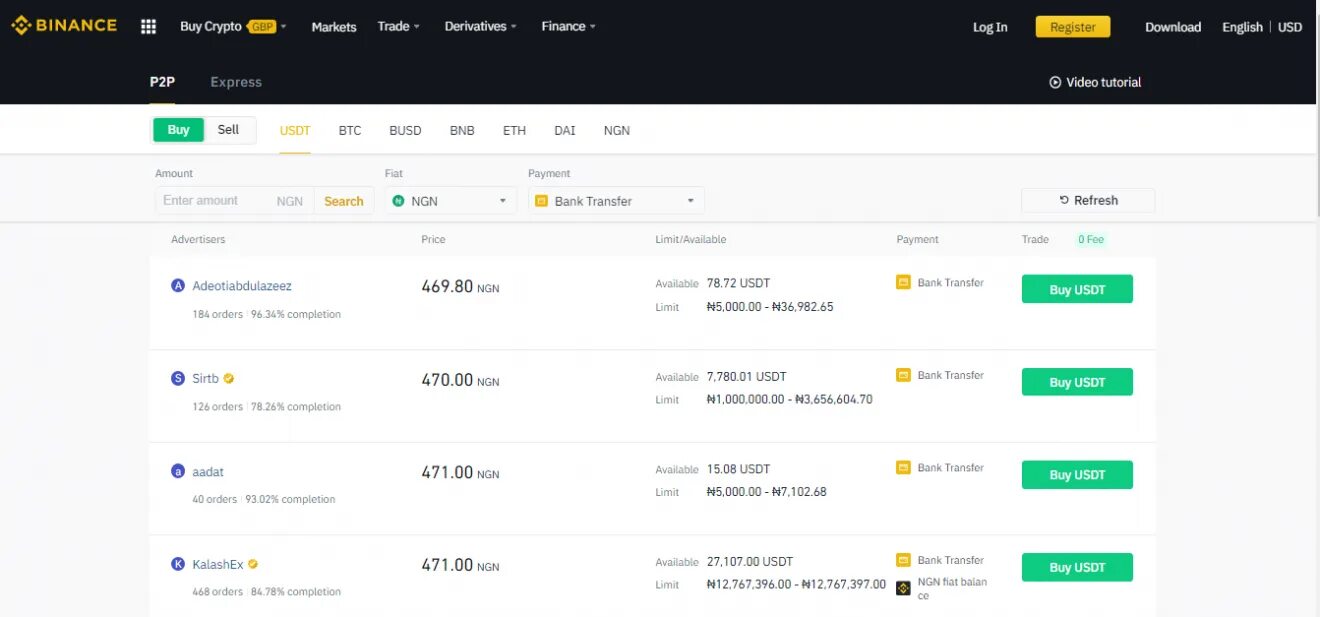Click the 0 Fee badge
Image resolution: width=1320 pixels, height=617 pixels.
(1091, 240)
